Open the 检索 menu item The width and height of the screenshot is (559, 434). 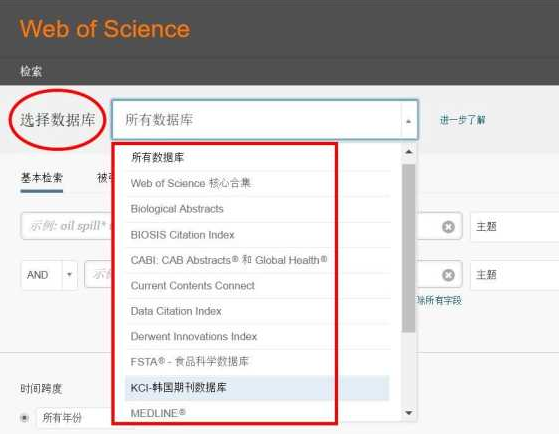coord(31,71)
